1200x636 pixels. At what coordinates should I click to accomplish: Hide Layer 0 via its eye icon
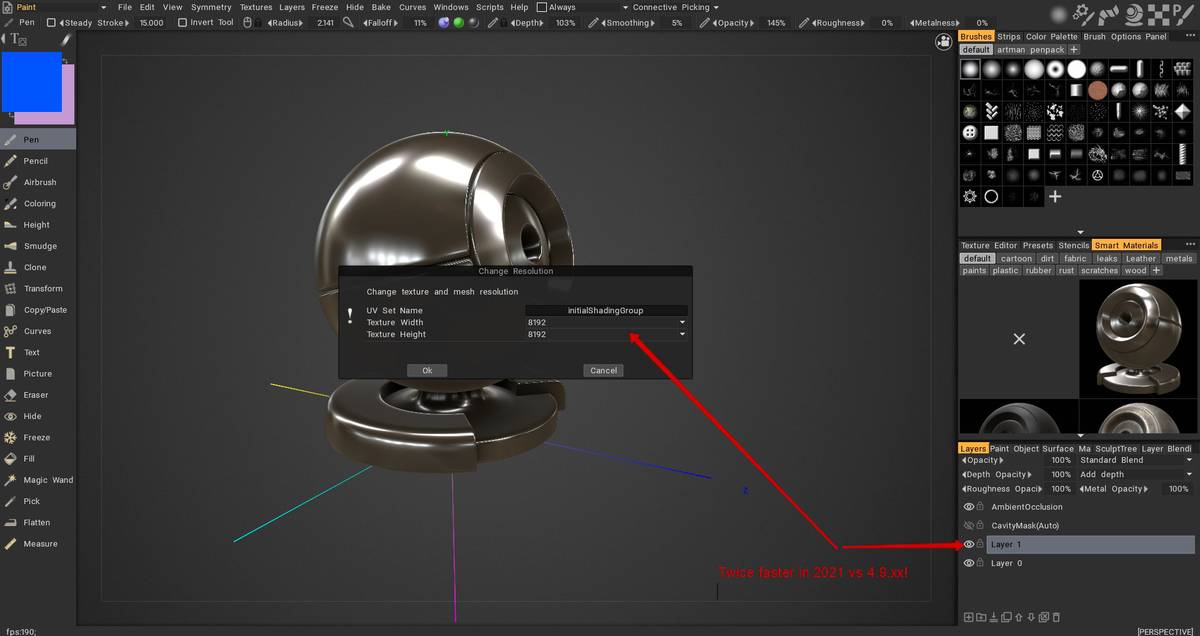point(968,564)
